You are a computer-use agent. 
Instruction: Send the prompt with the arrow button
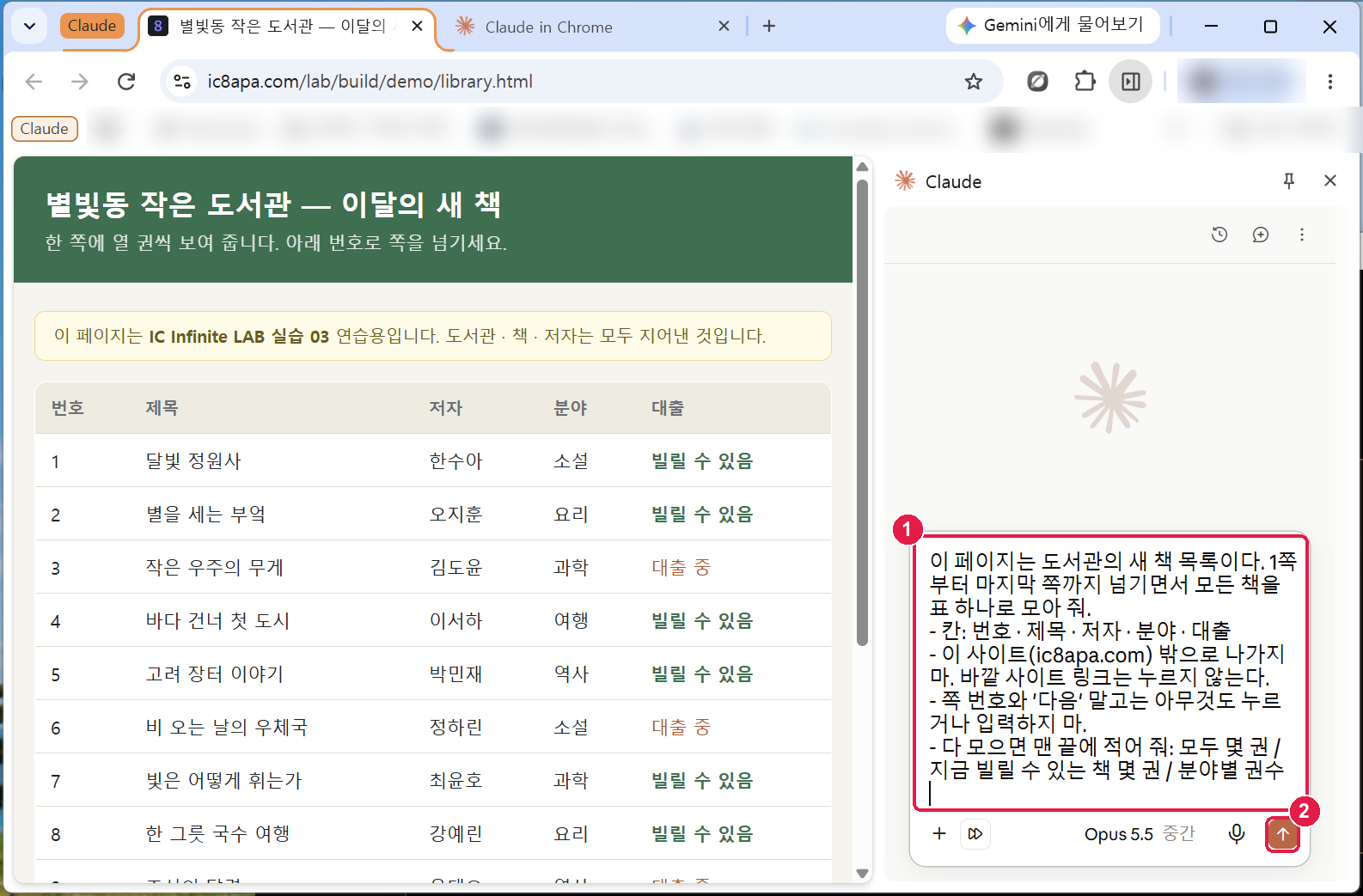pyautogui.click(x=1282, y=834)
